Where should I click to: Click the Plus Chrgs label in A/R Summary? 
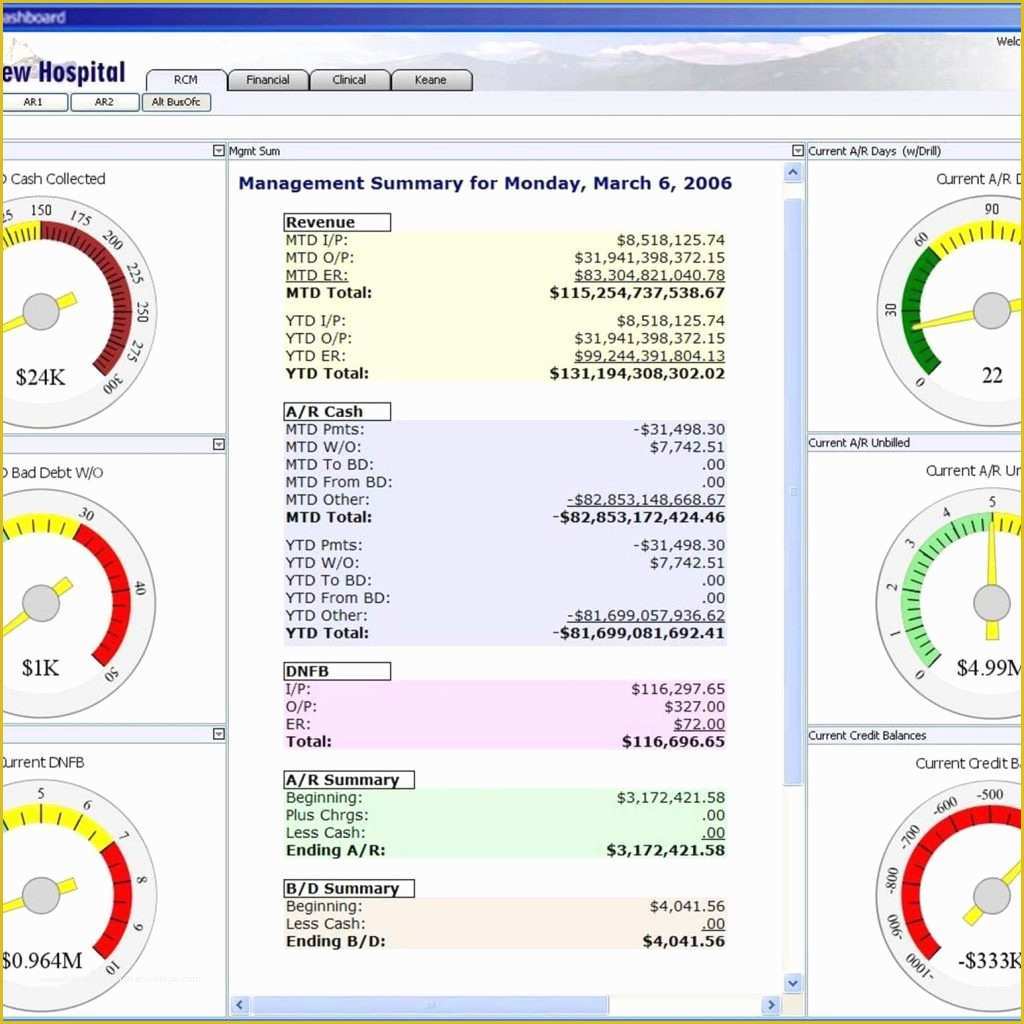coord(327,816)
